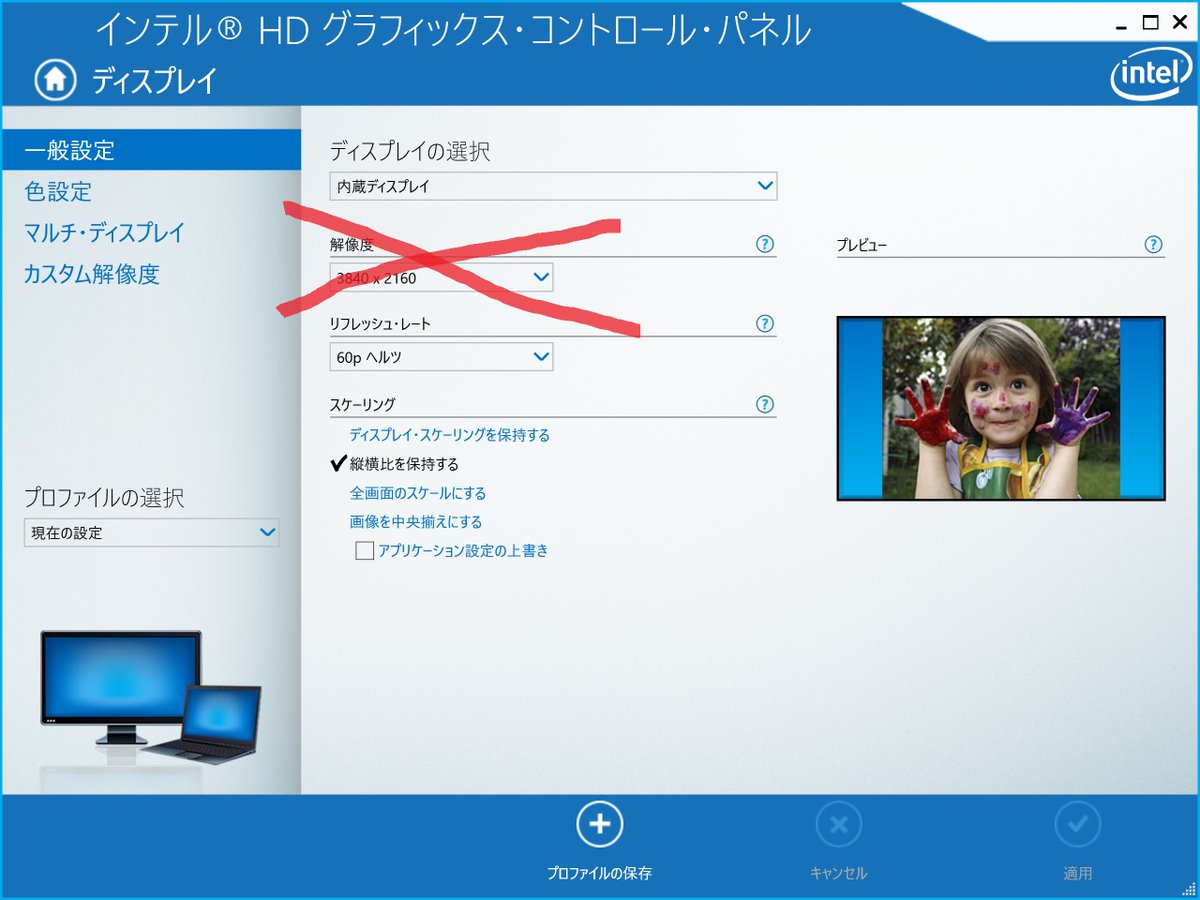This screenshot has height=900, width=1200.
Task: Maximize the control panel window
Action: click(1151, 22)
